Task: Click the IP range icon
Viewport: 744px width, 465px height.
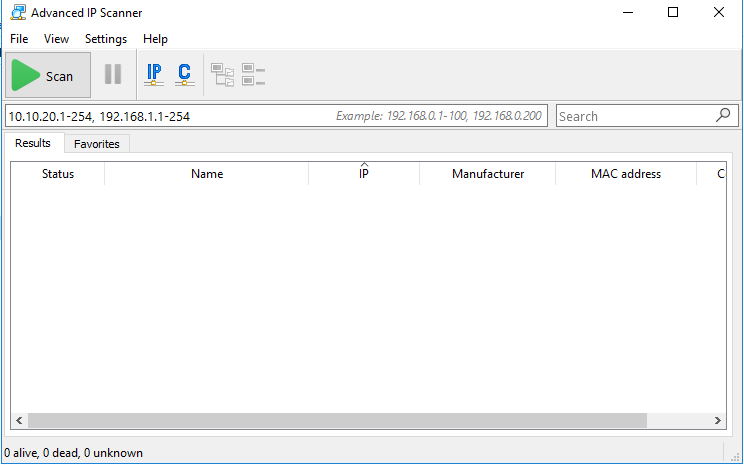Action: click(x=154, y=75)
